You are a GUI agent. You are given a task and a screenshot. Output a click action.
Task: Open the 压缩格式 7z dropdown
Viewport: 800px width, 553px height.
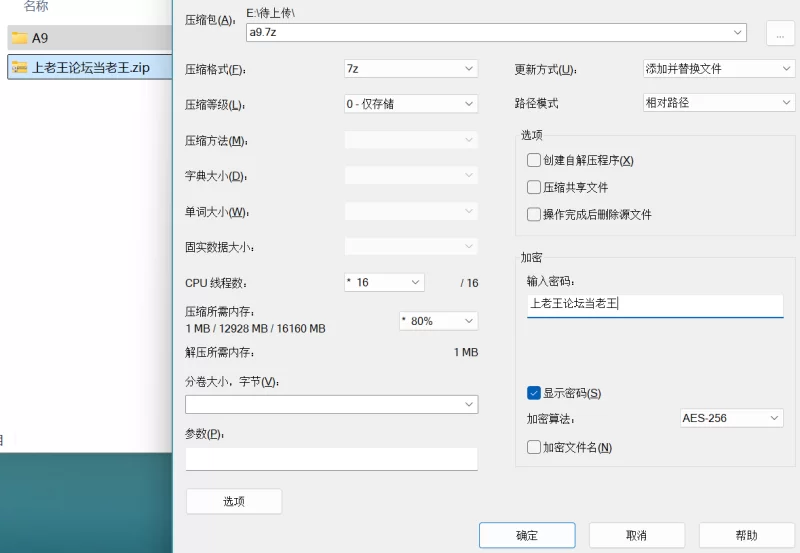coord(411,68)
